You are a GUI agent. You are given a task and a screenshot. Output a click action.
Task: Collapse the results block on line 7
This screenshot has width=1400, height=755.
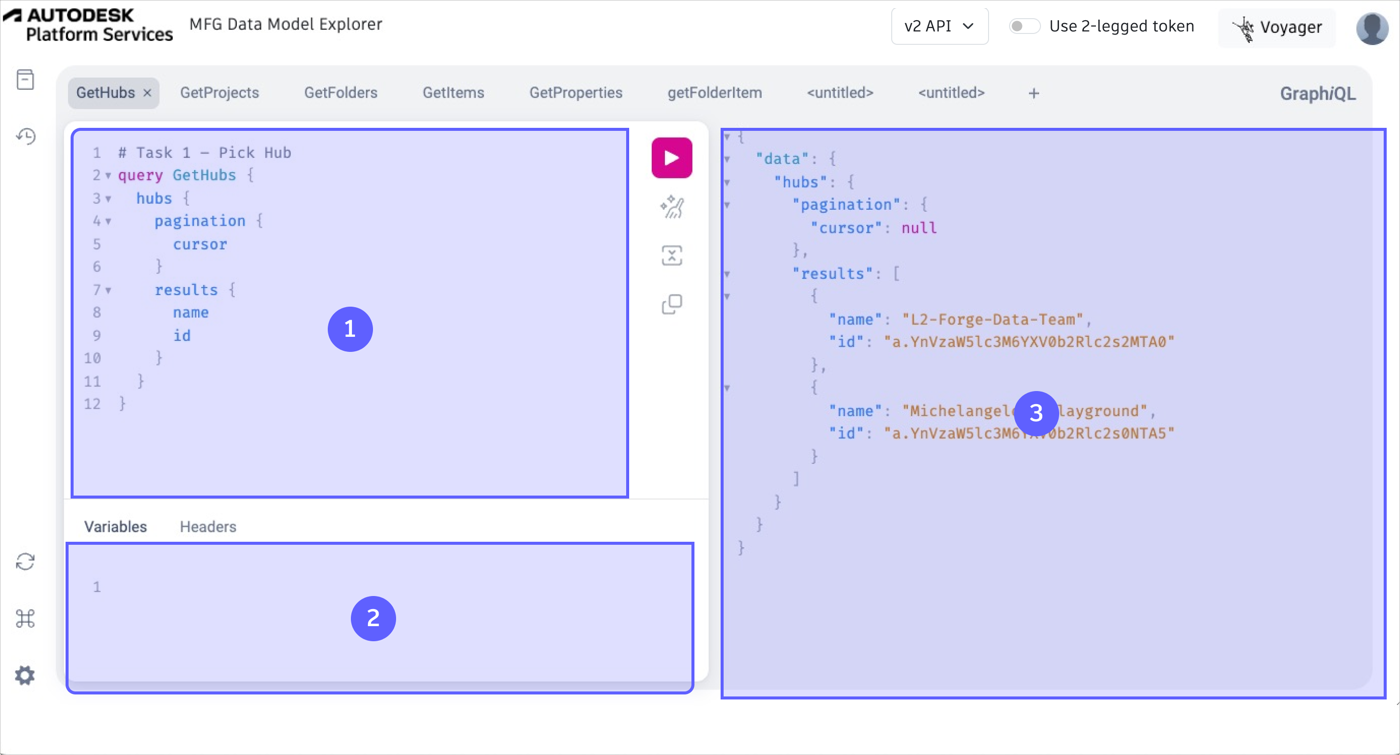tap(108, 291)
